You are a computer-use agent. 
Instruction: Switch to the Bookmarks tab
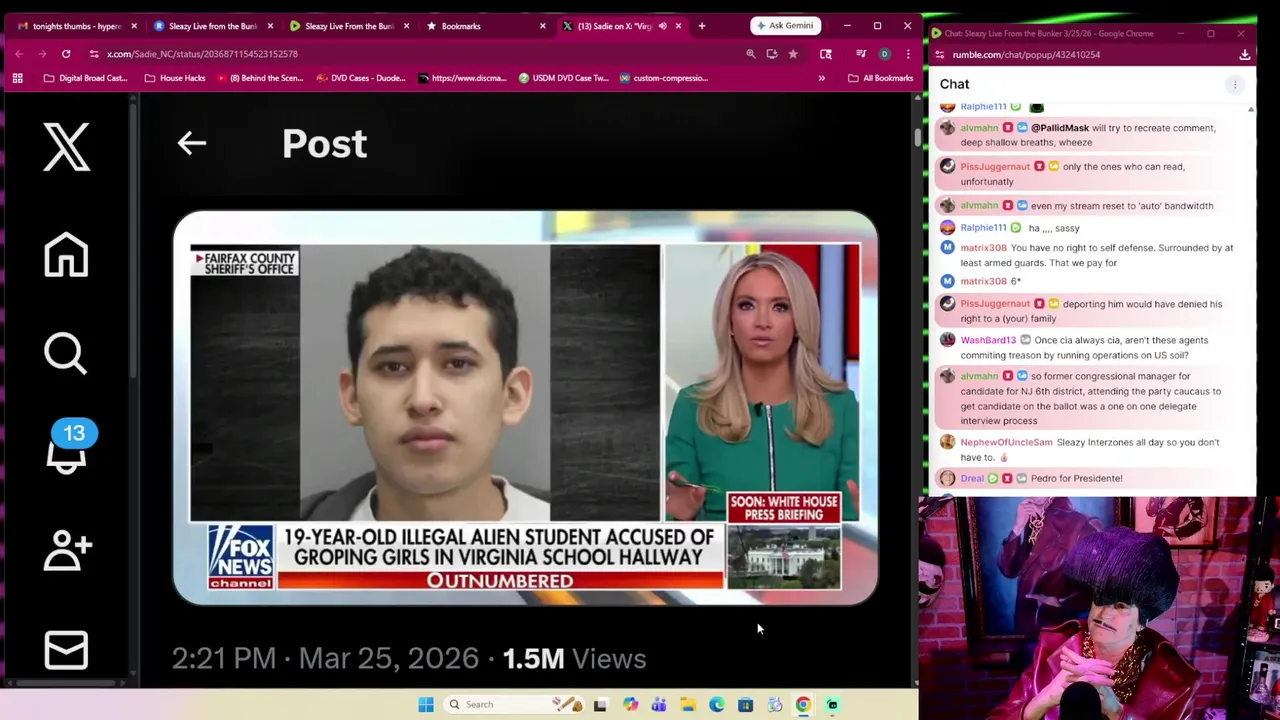484,26
